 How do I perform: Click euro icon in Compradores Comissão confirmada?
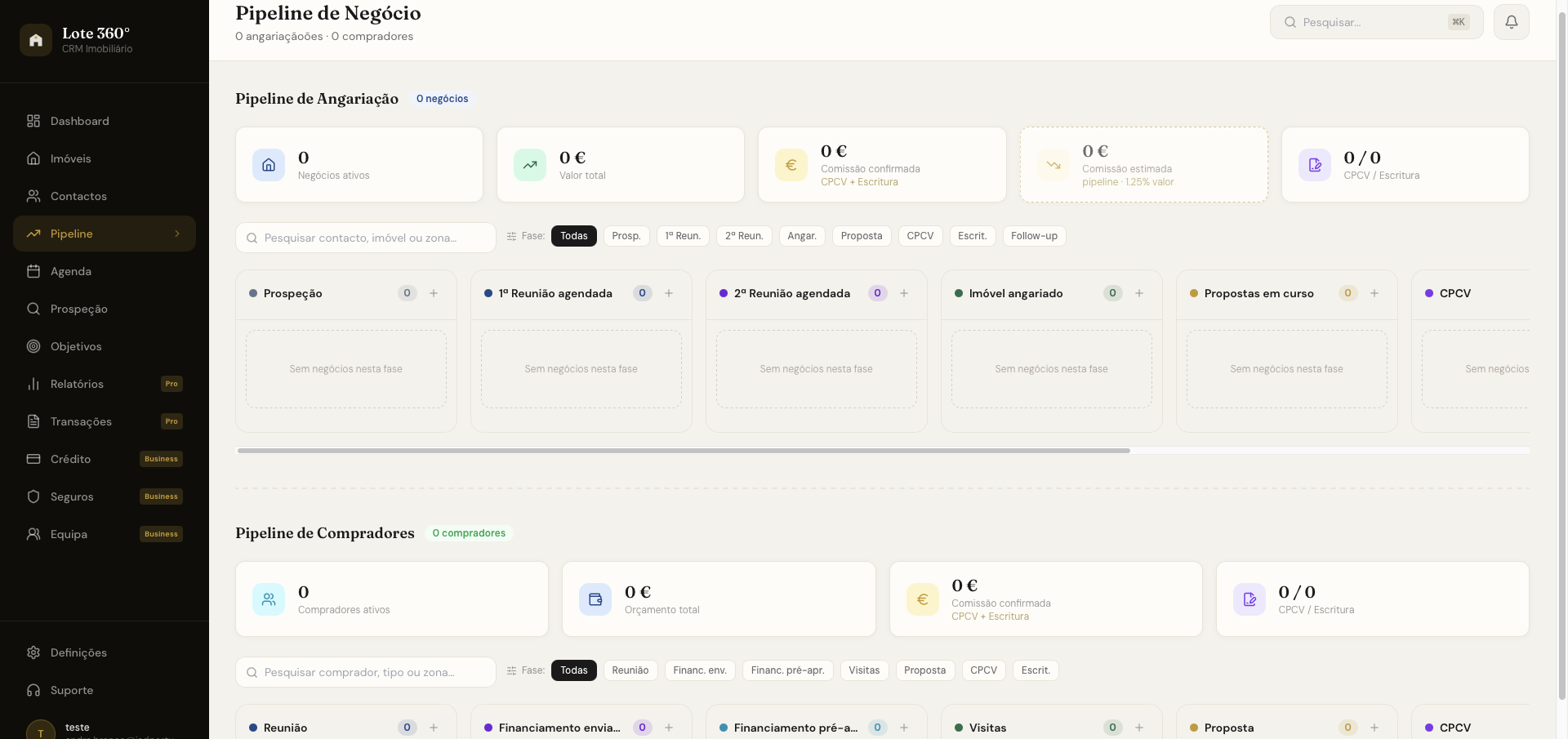pyautogui.click(x=923, y=599)
